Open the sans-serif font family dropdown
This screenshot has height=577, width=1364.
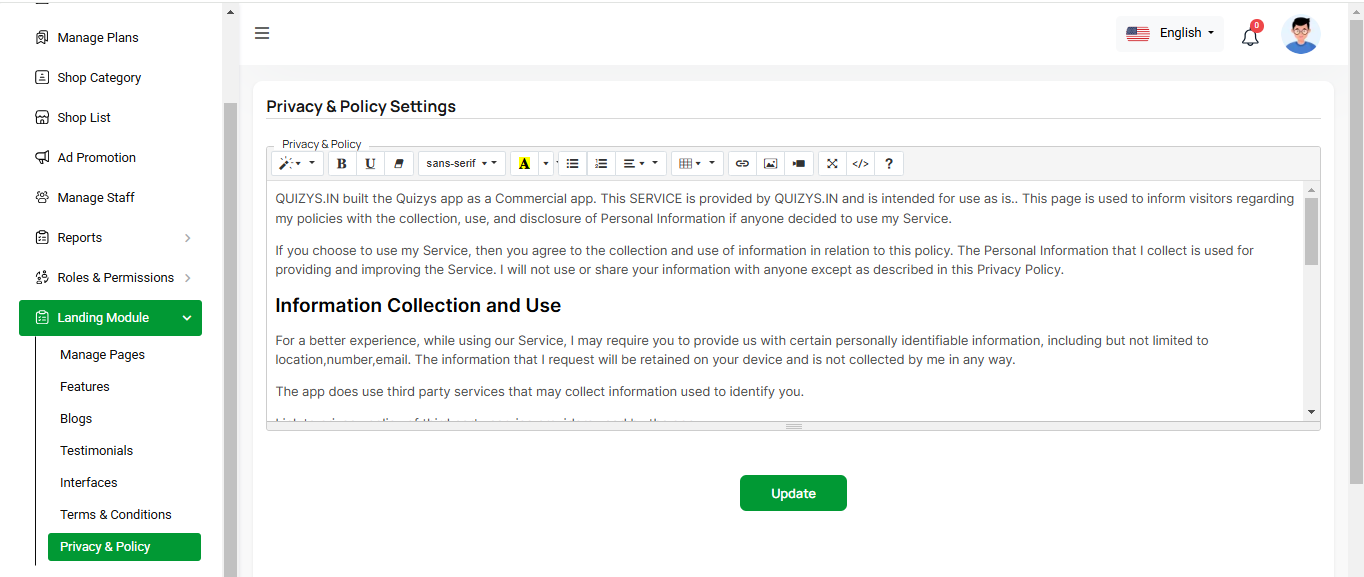pos(461,163)
